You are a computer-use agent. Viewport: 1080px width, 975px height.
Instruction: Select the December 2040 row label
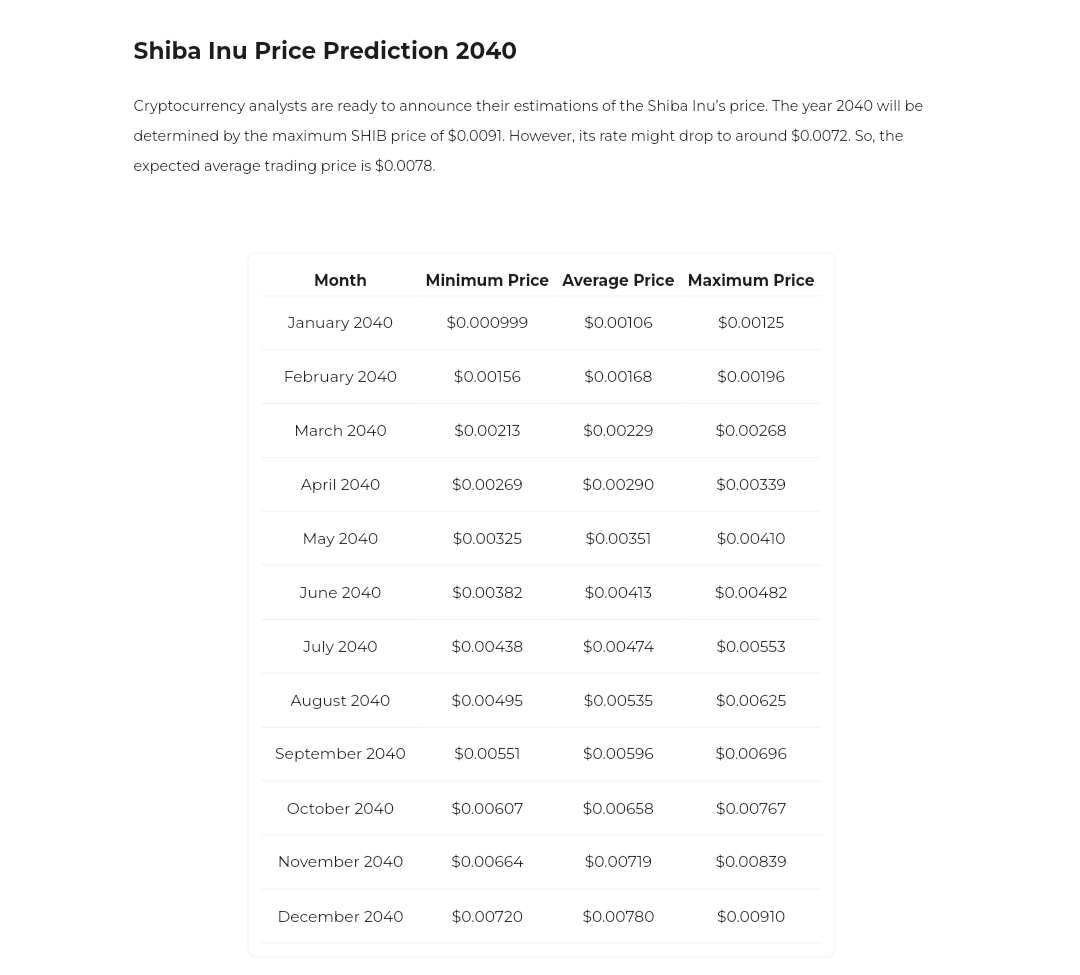click(340, 917)
